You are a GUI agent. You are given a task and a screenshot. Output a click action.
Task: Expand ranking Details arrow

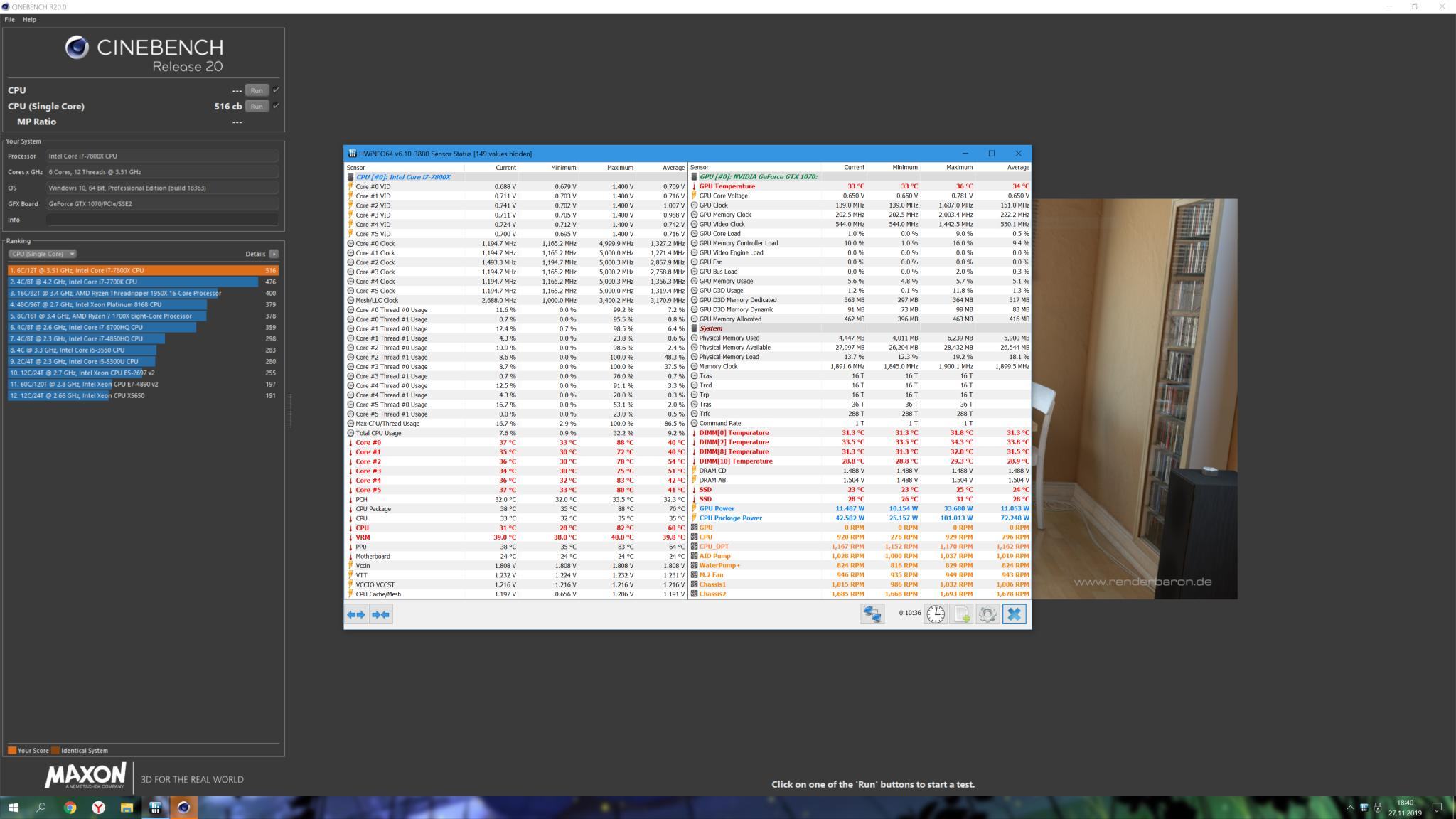click(274, 254)
